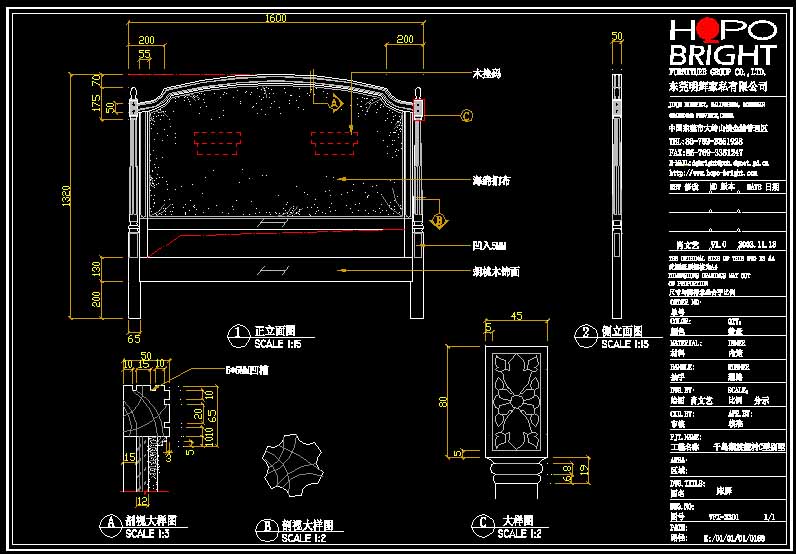Click the circled A detail title tag
Screen dimensions: 796x554
click(109, 525)
